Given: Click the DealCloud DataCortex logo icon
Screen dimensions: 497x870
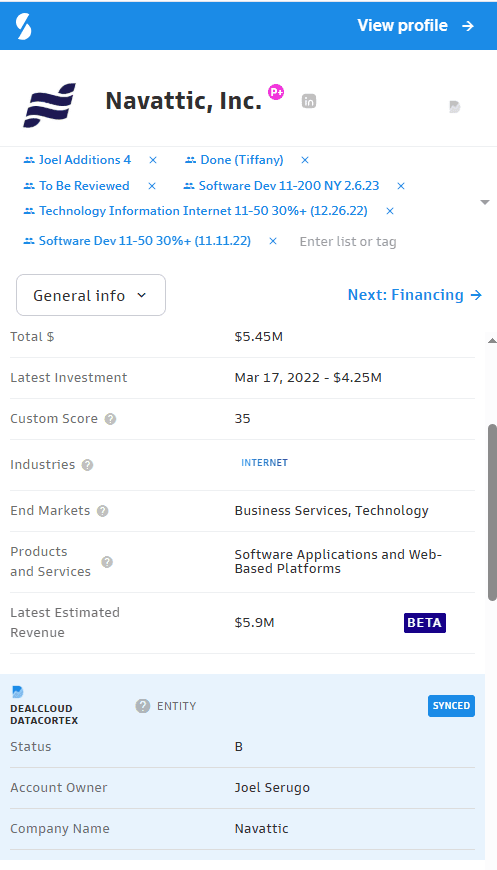Looking at the screenshot, I should click(18, 692).
